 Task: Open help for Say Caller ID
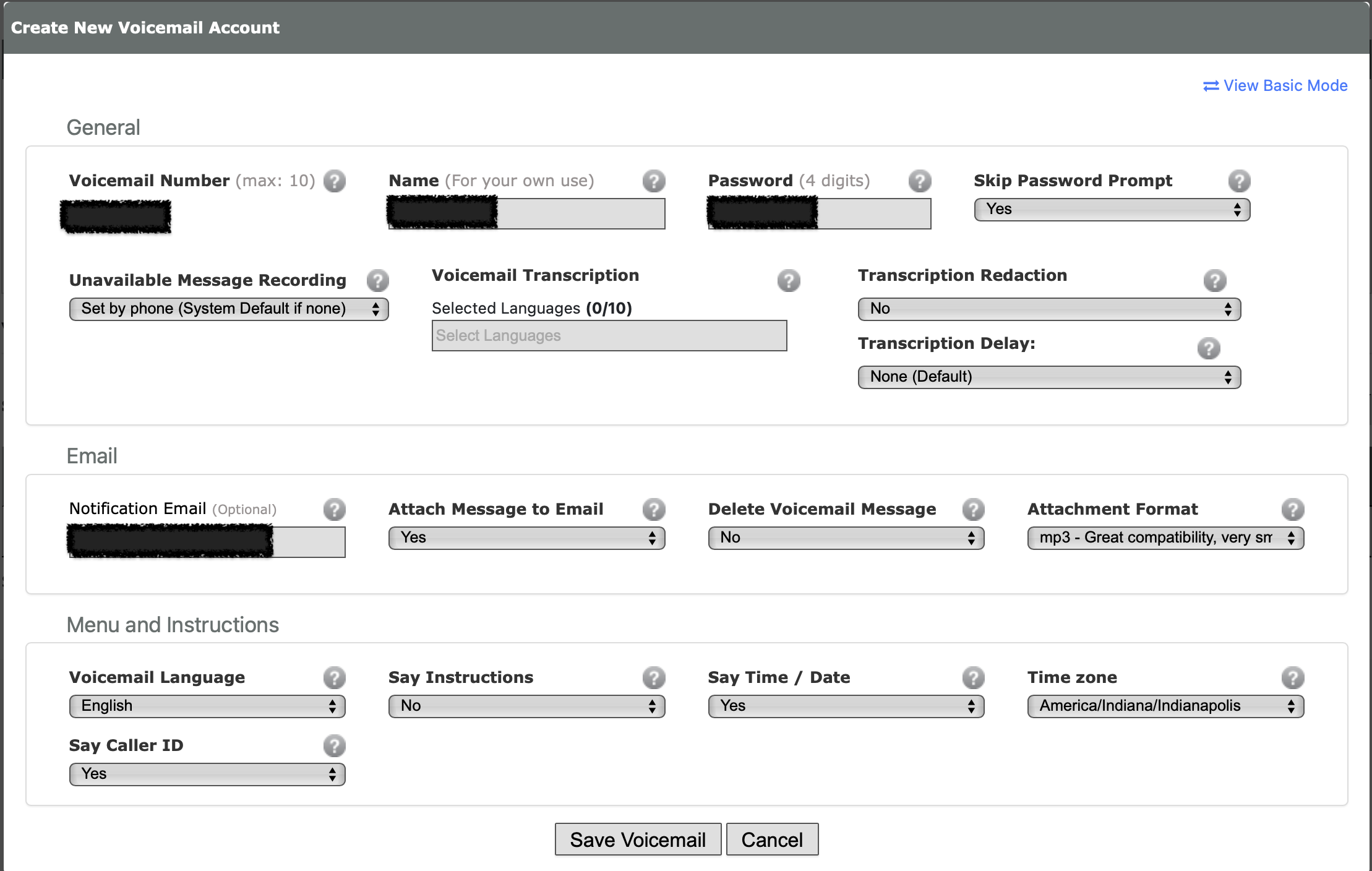(x=335, y=746)
